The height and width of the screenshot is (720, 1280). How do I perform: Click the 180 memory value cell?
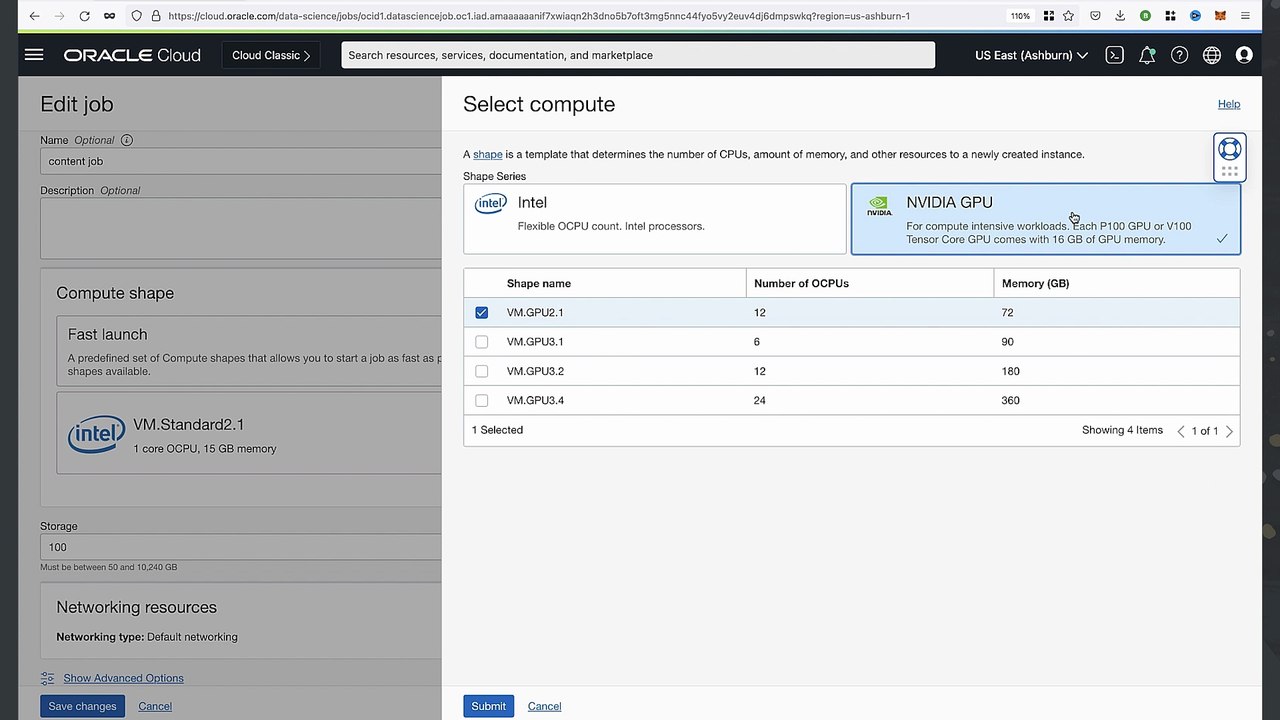point(1010,371)
